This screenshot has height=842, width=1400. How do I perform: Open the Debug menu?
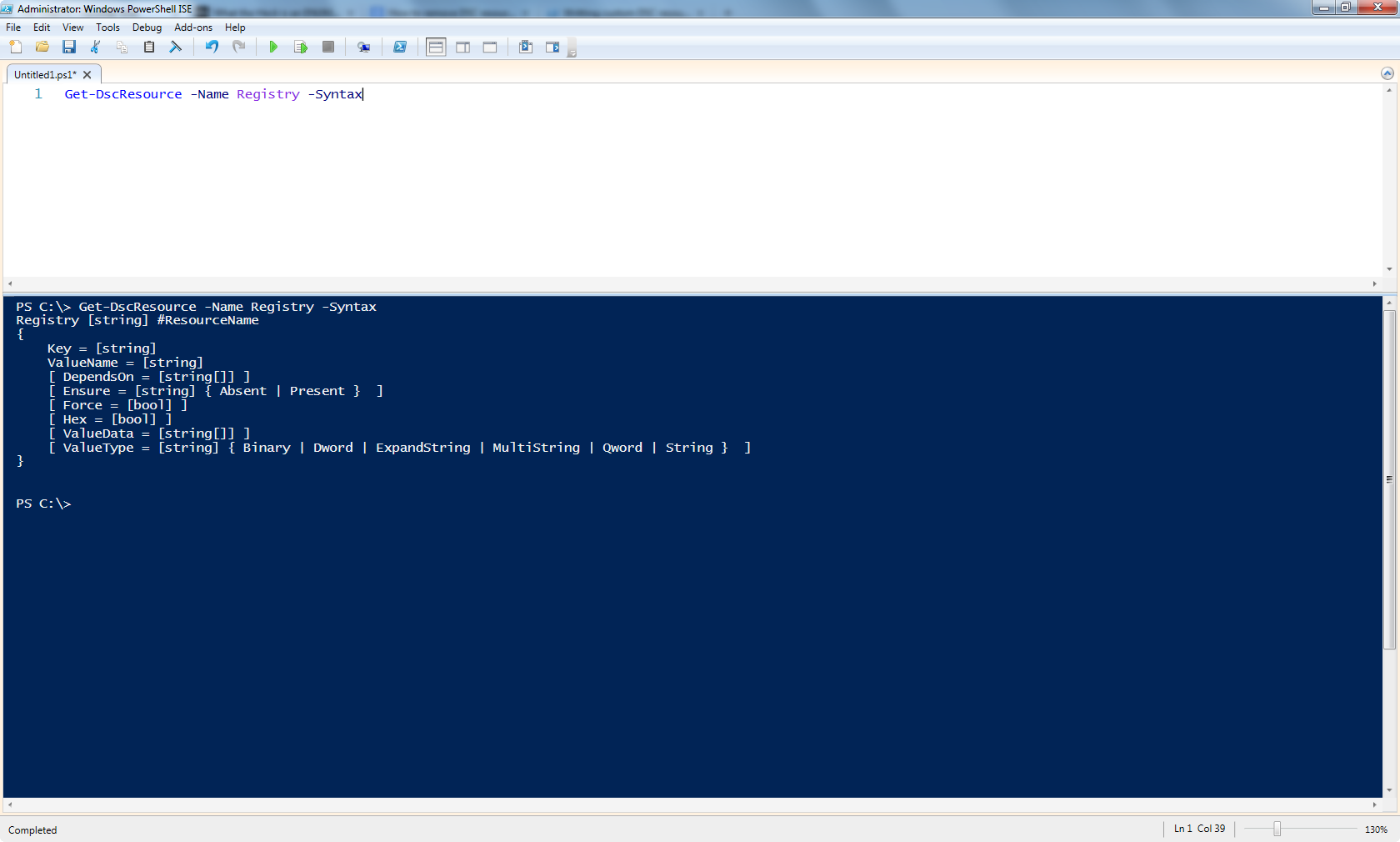(147, 28)
